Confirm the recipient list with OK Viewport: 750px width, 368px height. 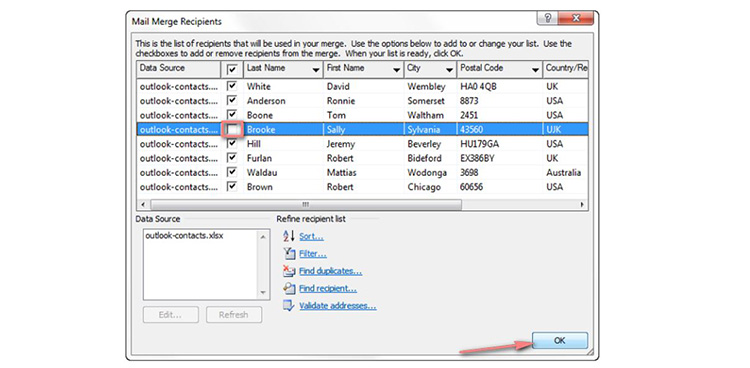(560, 340)
